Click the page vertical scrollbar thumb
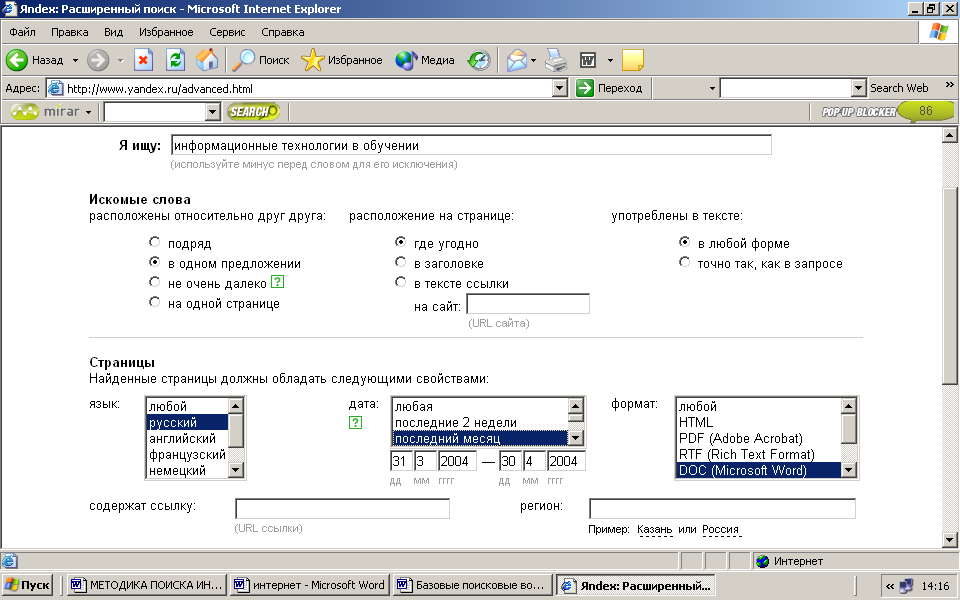960x600 pixels. 950,285
